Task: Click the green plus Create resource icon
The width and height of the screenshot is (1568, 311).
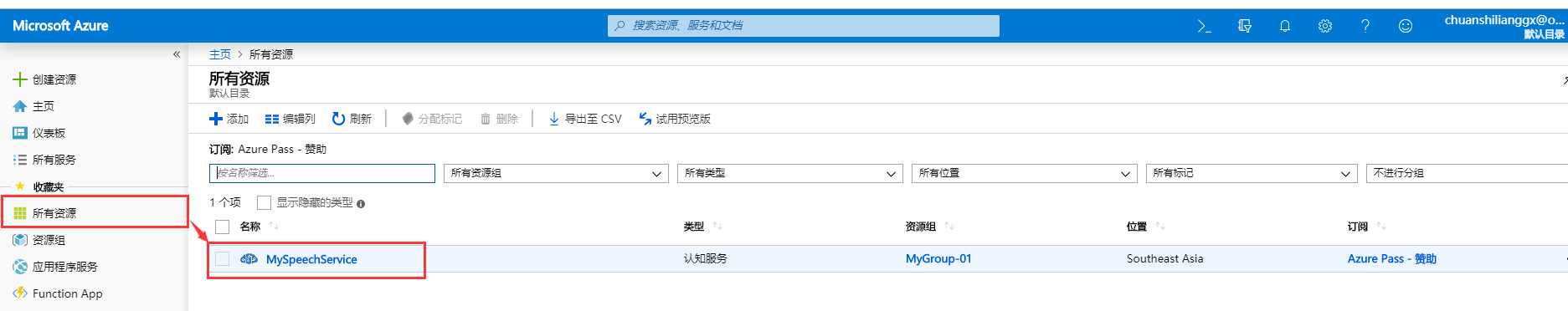Action: coord(20,79)
